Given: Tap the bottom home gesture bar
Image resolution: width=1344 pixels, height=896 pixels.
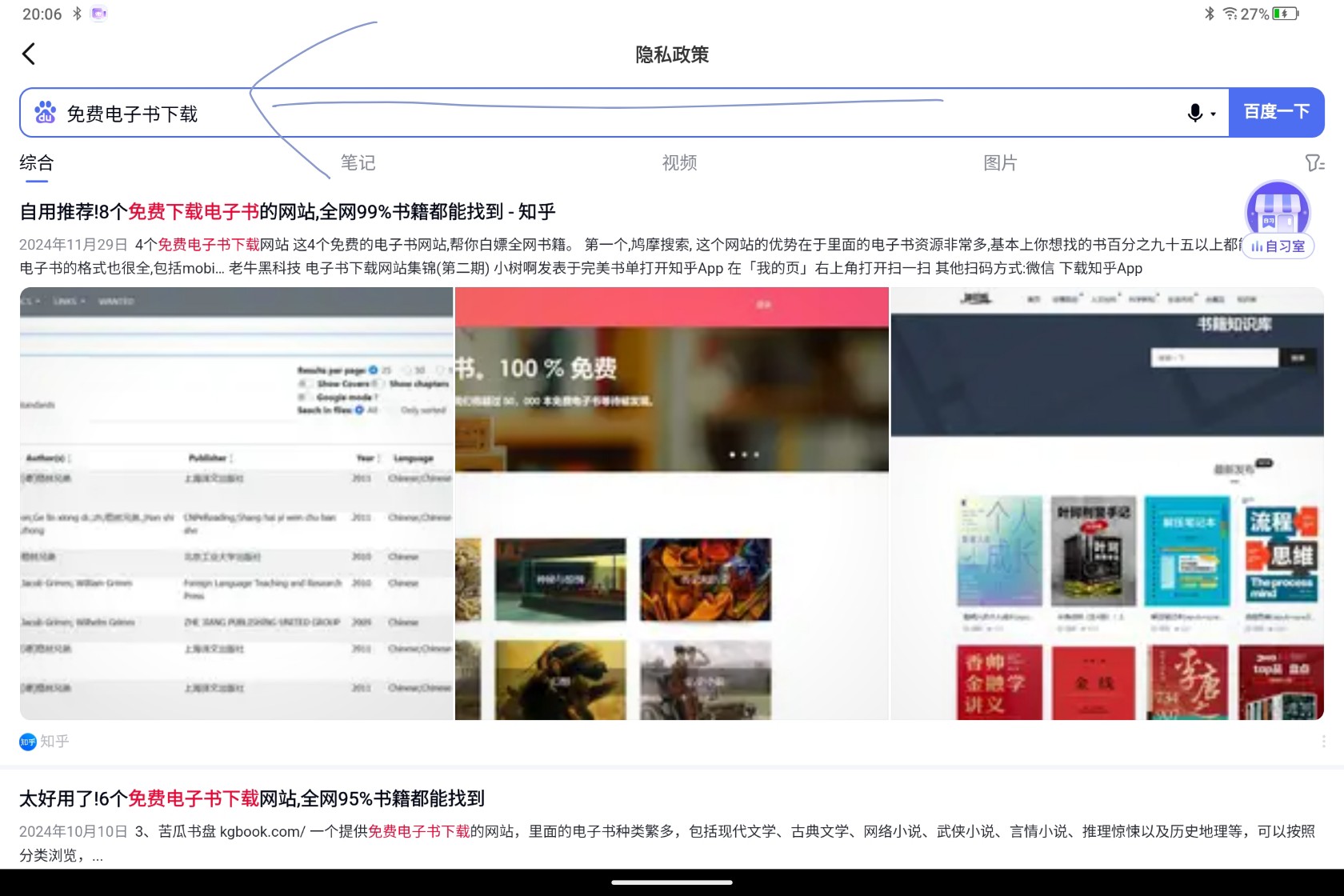Looking at the screenshot, I should click(672, 882).
